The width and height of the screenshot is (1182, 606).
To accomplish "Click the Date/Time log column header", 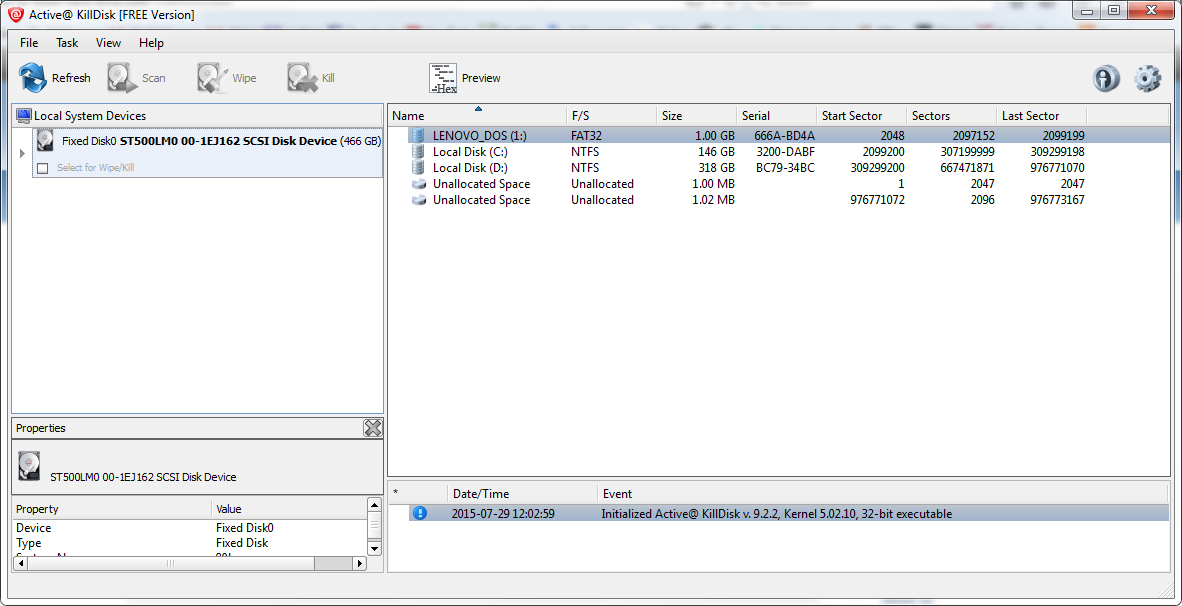I will [x=481, y=494].
